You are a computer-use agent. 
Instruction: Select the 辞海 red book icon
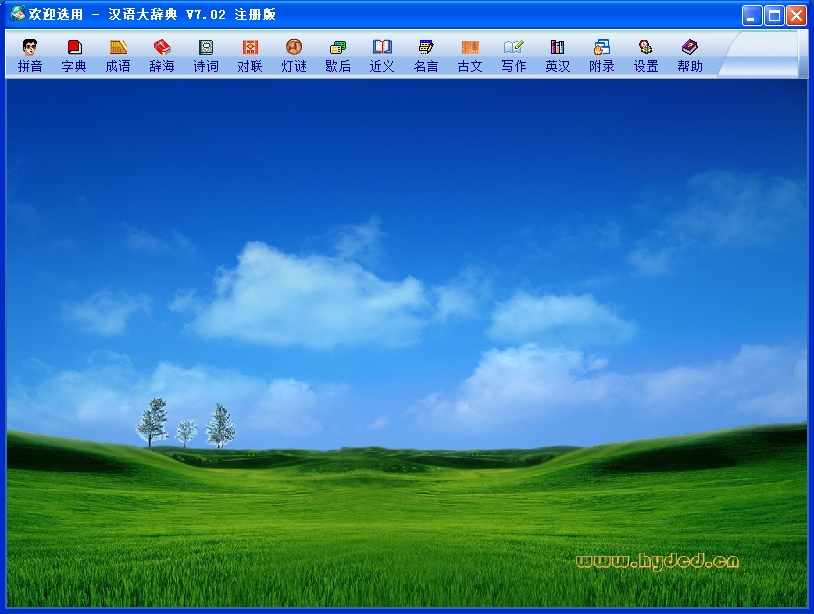[x=162, y=55]
